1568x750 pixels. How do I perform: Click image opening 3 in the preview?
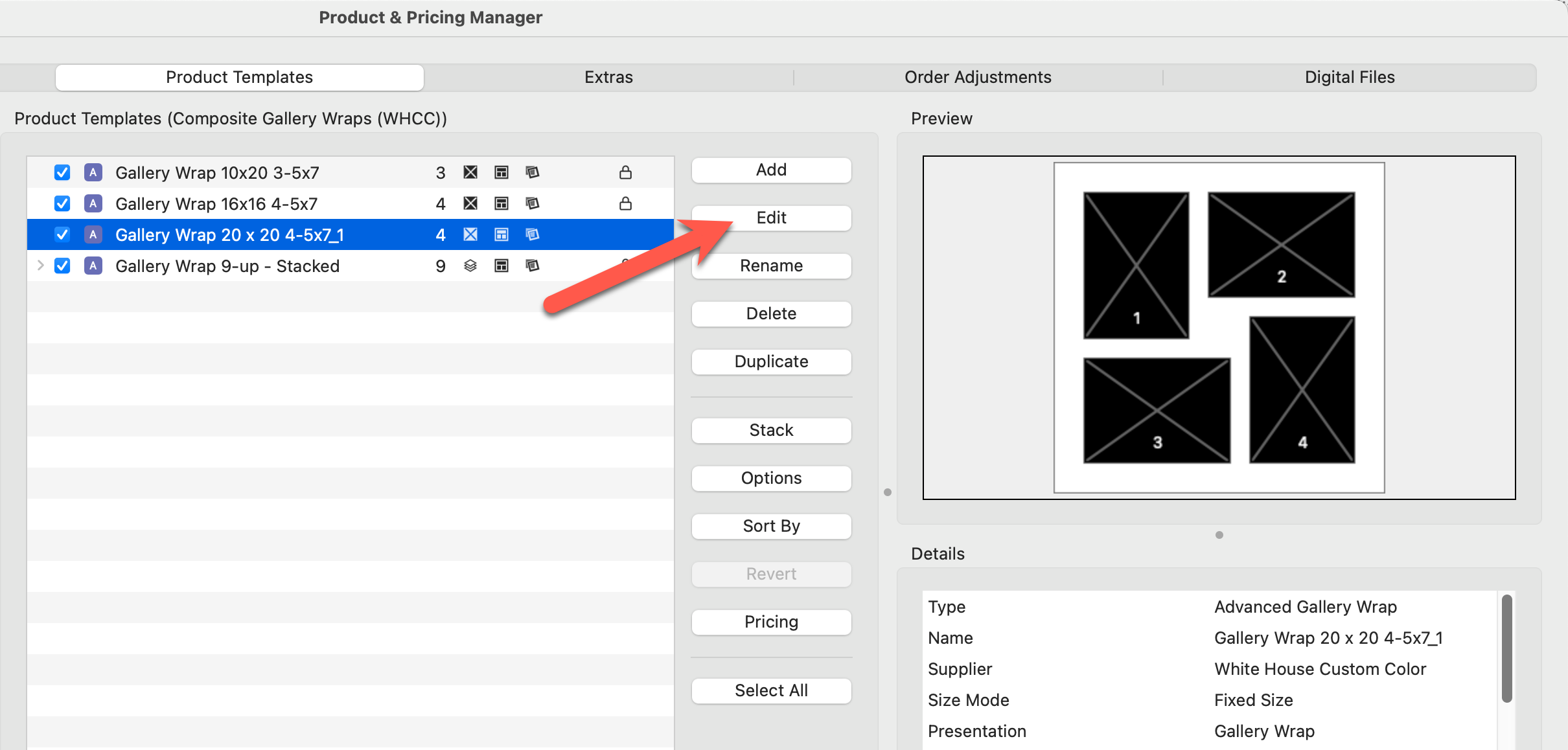[1157, 410]
